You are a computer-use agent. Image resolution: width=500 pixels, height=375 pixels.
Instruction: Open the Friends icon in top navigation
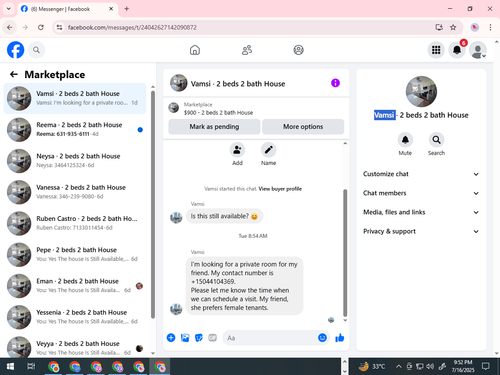(x=247, y=50)
